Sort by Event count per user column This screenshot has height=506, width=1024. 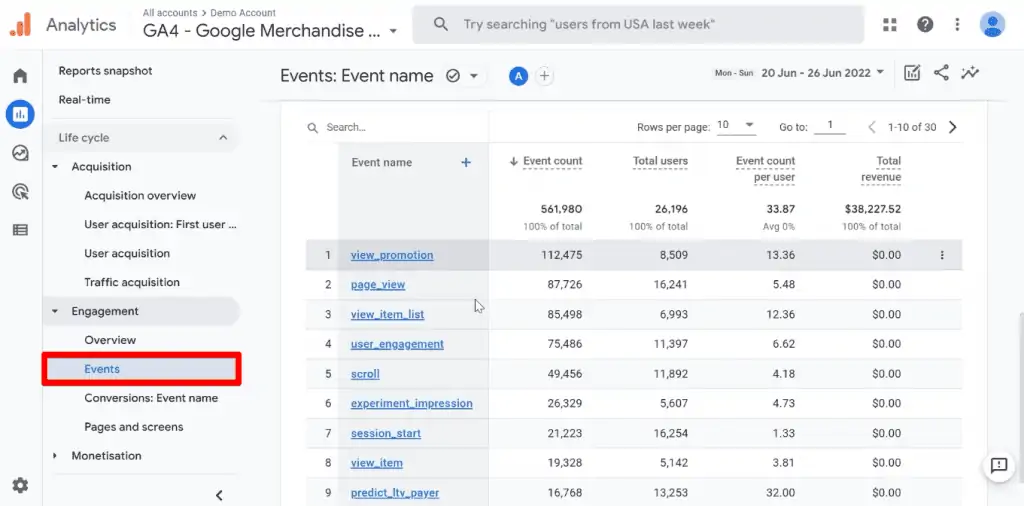click(765, 169)
